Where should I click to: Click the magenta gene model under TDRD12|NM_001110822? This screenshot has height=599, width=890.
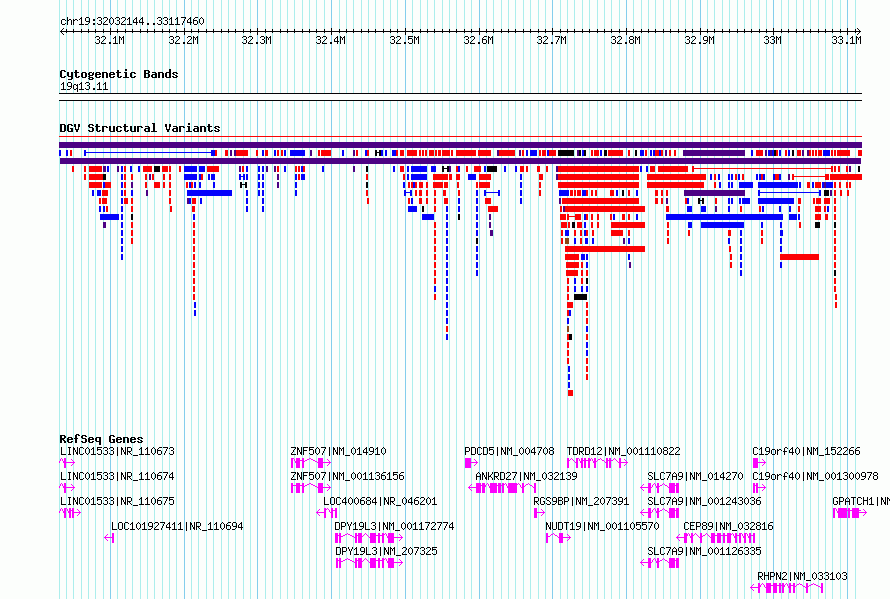coord(597,463)
